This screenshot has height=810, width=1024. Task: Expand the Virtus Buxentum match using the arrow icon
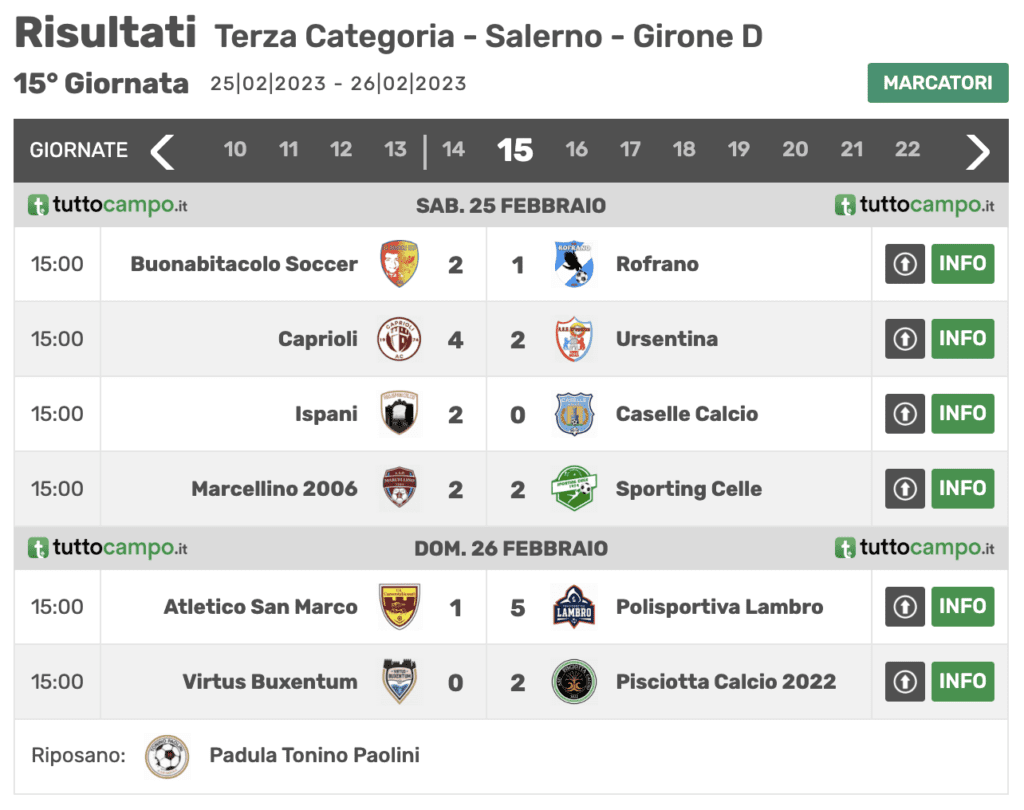click(x=904, y=681)
